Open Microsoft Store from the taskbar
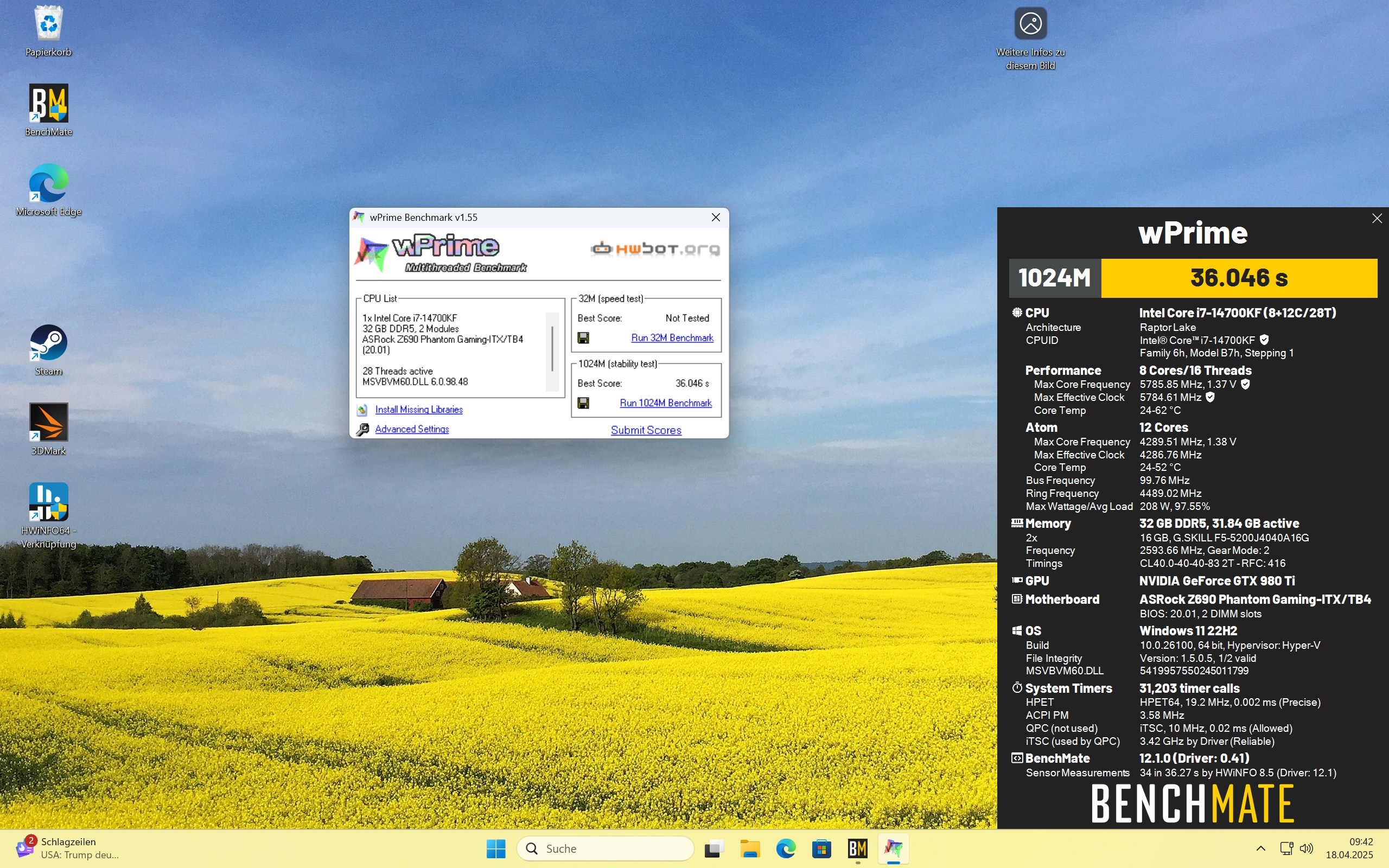Viewport: 1389px width, 868px height. tap(821, 848)
